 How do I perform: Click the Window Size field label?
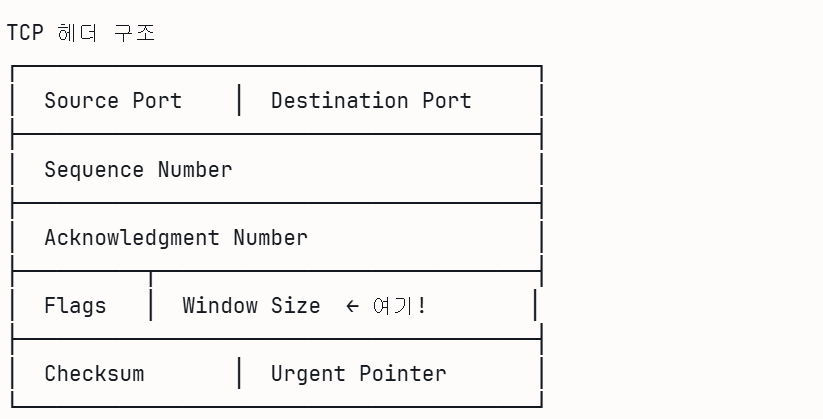tap(251, 306)
